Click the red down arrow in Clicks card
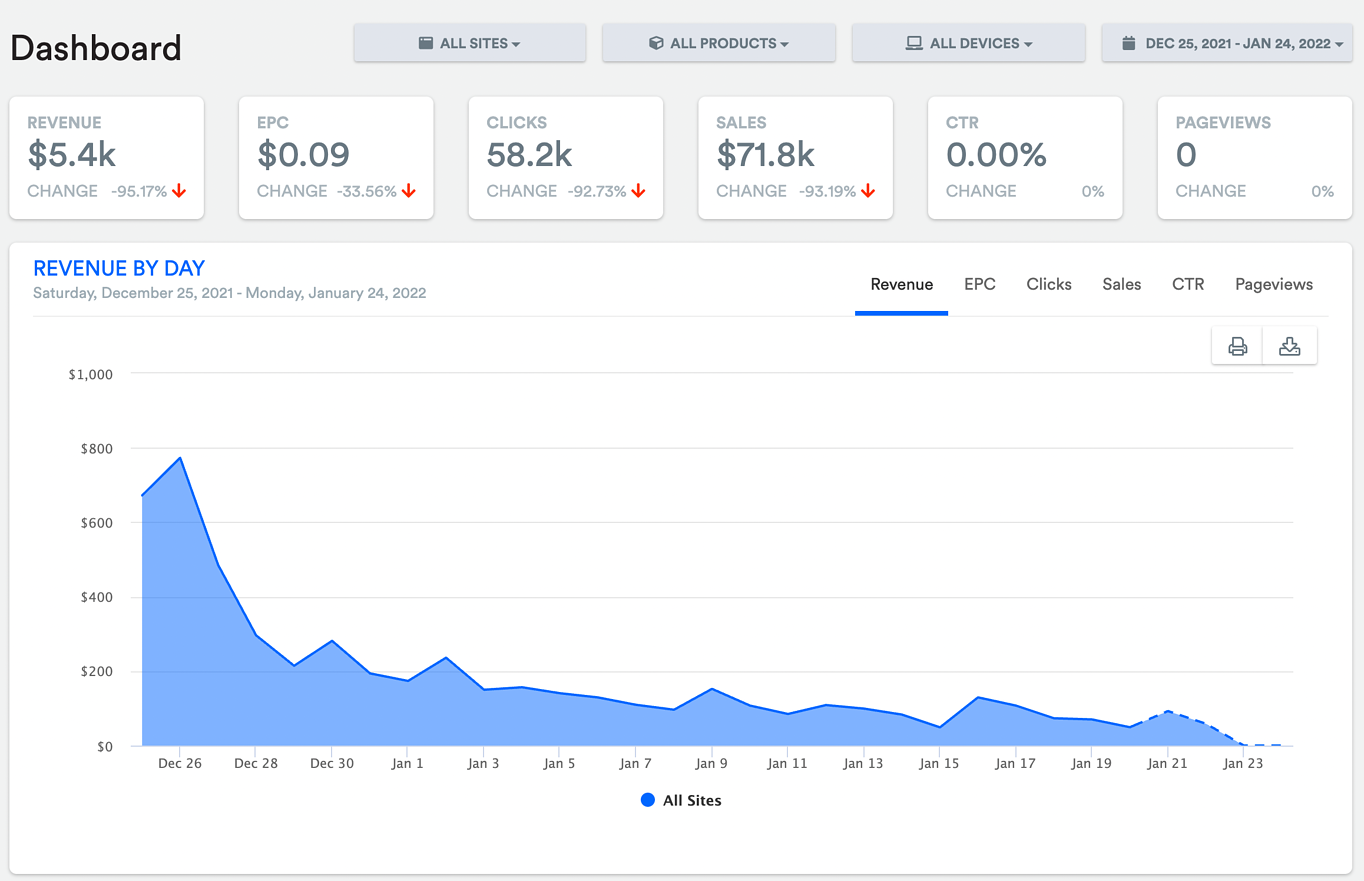The width and height of the screenshot is (1364, 881). [x=638, y=191]
